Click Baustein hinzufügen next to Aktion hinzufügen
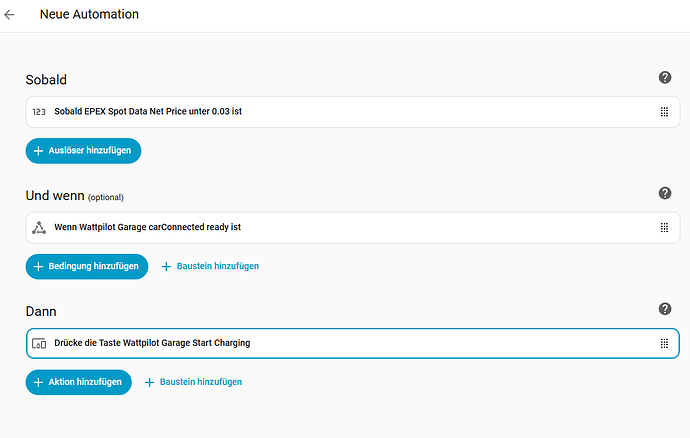Image resolution: width=690 pixels, height=438 pixels. pyautogui.click(x=193, y=382)
